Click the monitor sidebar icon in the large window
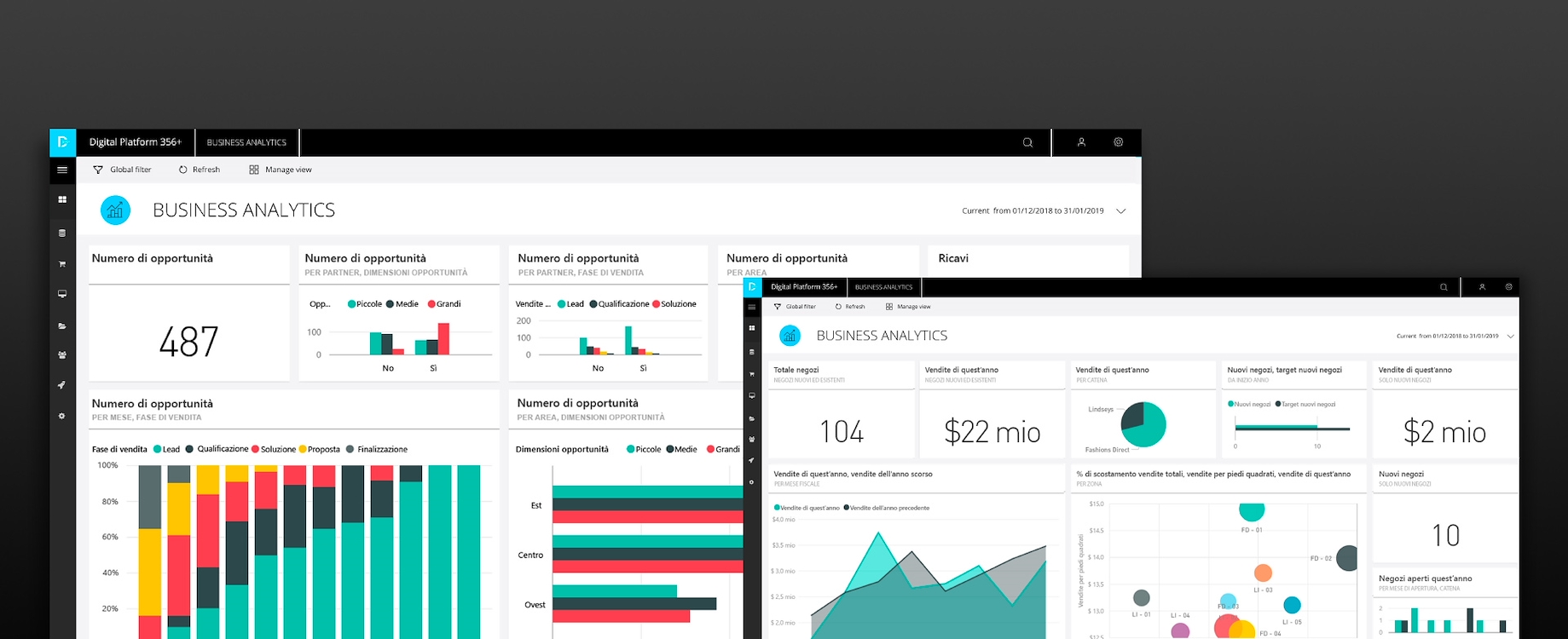This screenshot has height=639, width=1568. tap(62, 294)
